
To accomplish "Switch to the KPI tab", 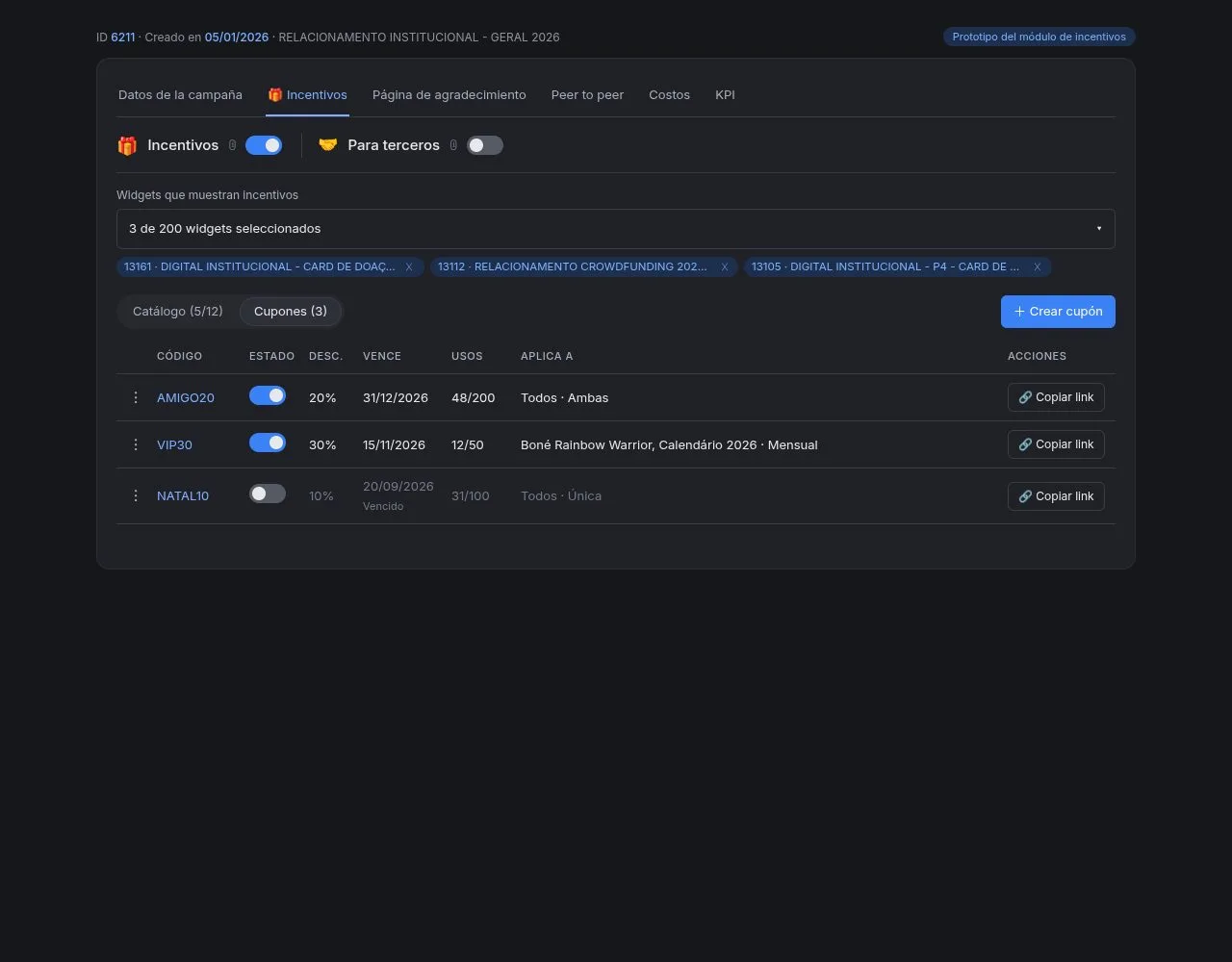I will pos(725,95).
